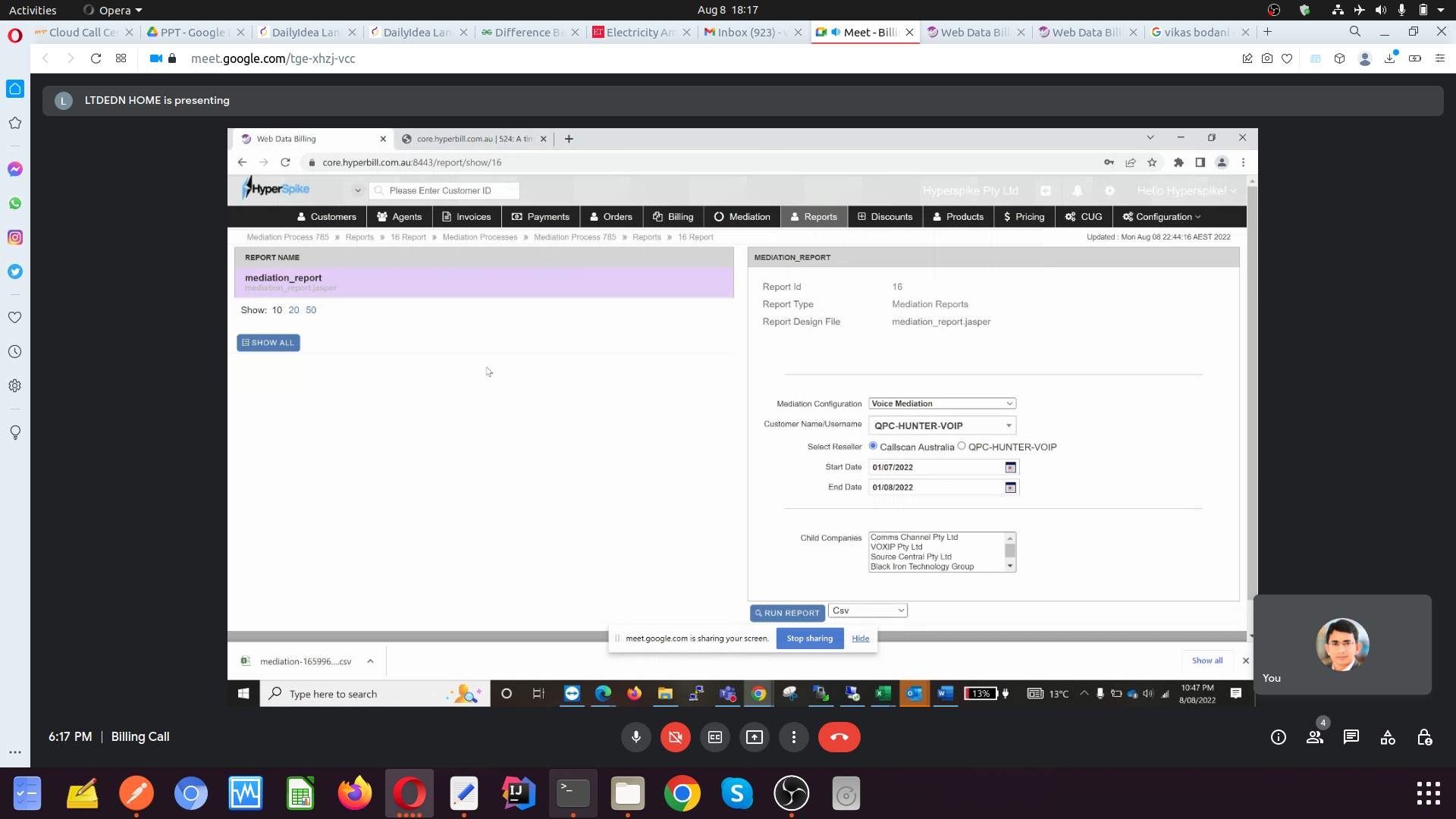Viewport: 1456px width, 819px height.
Task: Open the in-call chat panel
Action: pyautogui.click(x=1351, y=737)
